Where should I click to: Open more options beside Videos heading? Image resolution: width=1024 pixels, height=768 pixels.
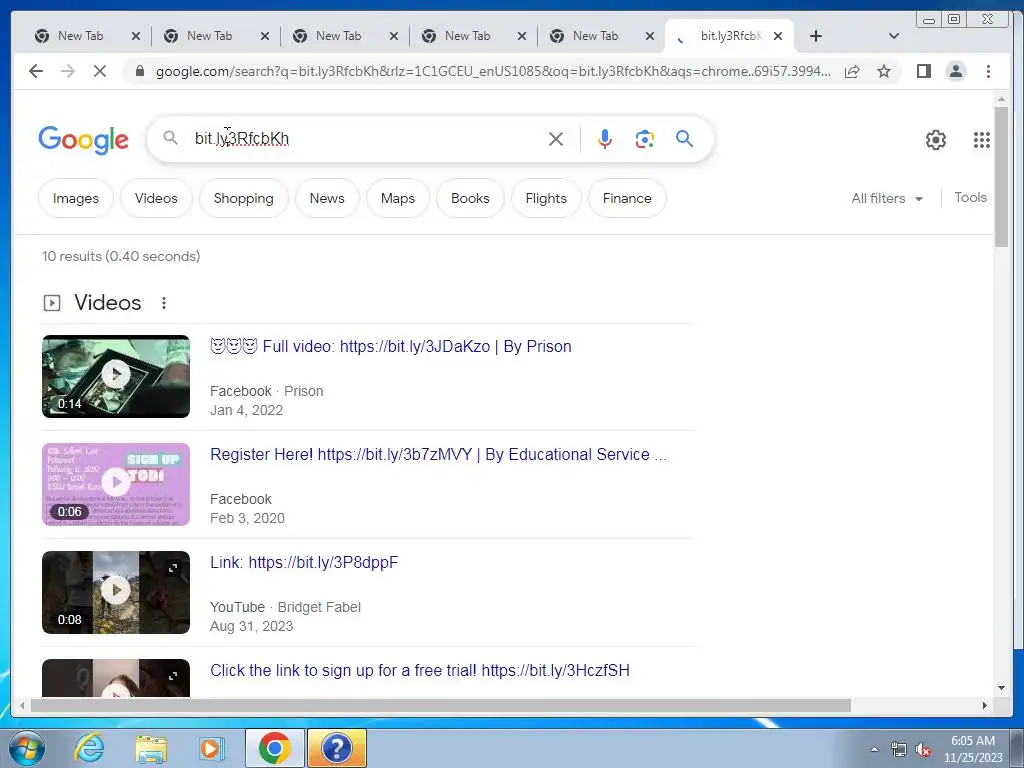coord(164,303)
